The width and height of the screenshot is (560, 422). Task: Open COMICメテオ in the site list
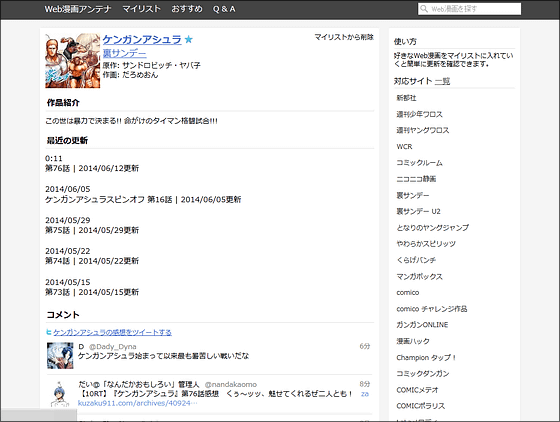click(x=417, y=390)
